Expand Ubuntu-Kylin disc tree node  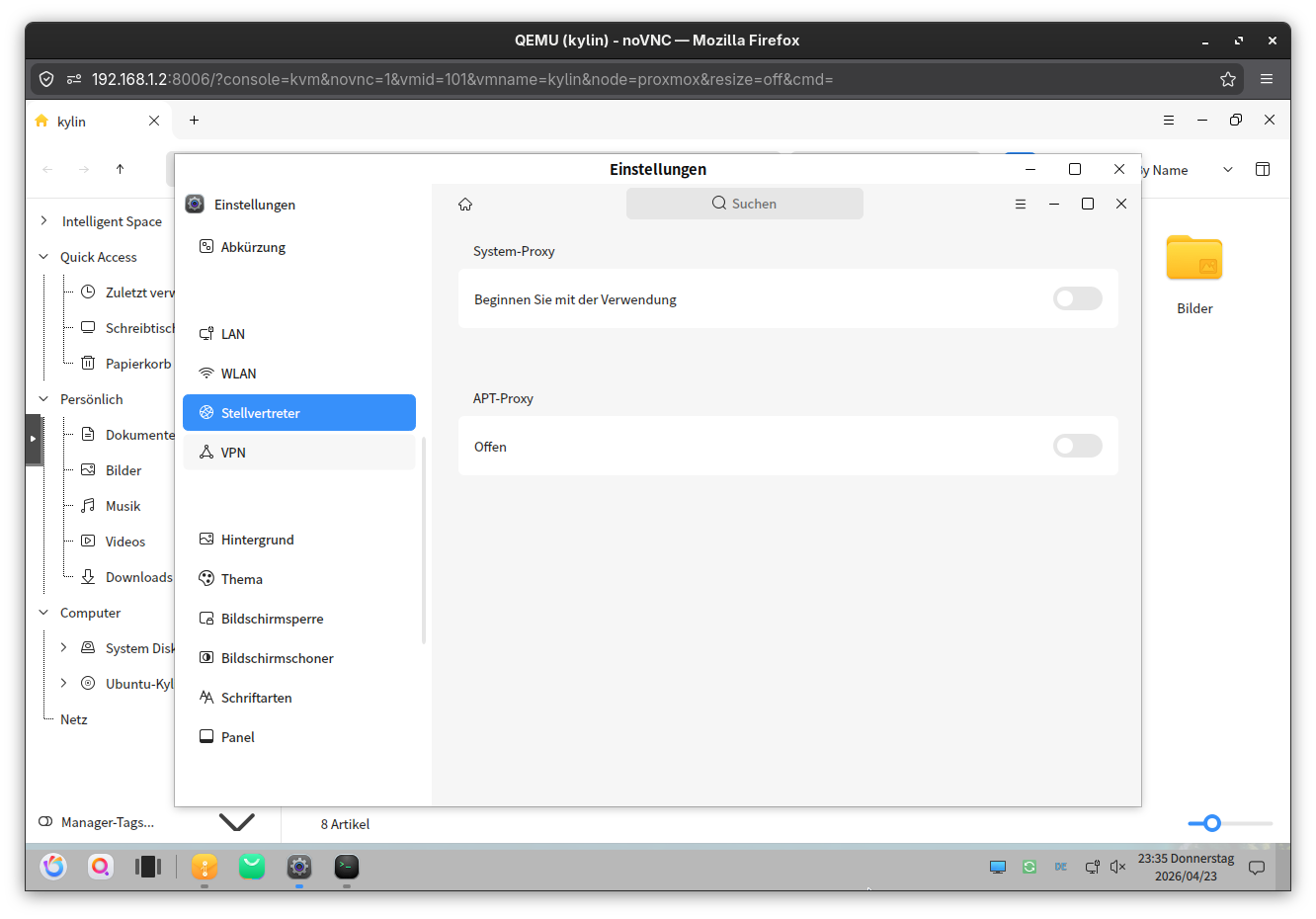click(63, 683)
